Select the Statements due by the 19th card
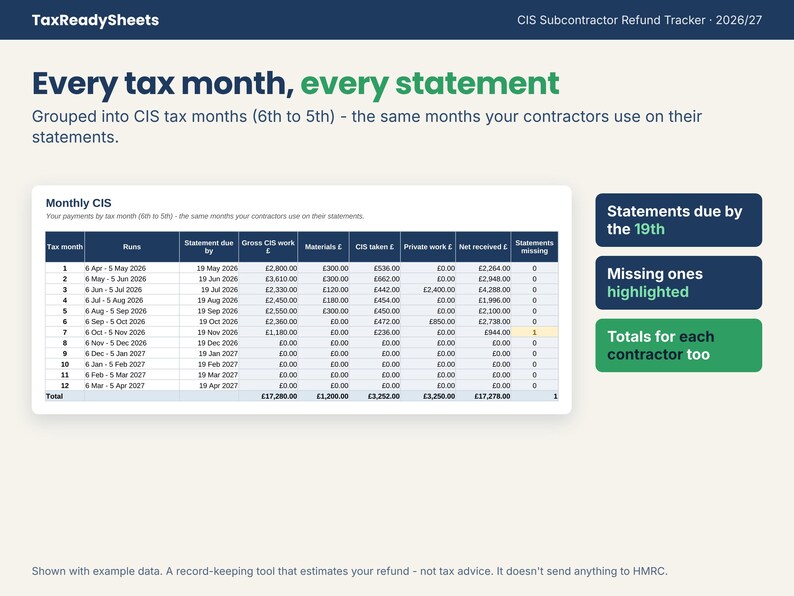The image size is (794, 596). point(679,220)
